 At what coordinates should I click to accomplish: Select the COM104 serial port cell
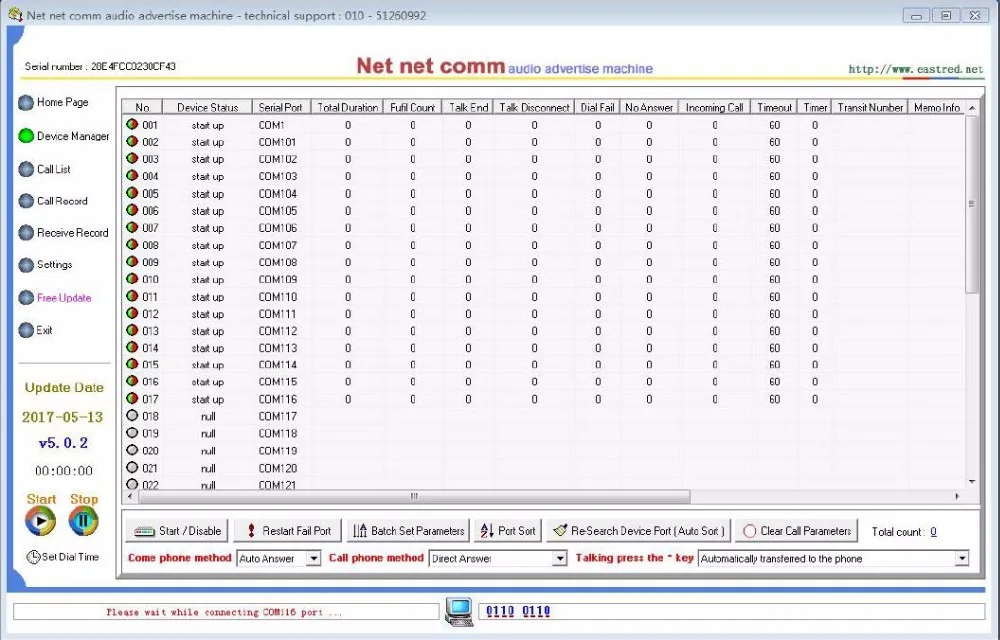click(x=277, y=193)
